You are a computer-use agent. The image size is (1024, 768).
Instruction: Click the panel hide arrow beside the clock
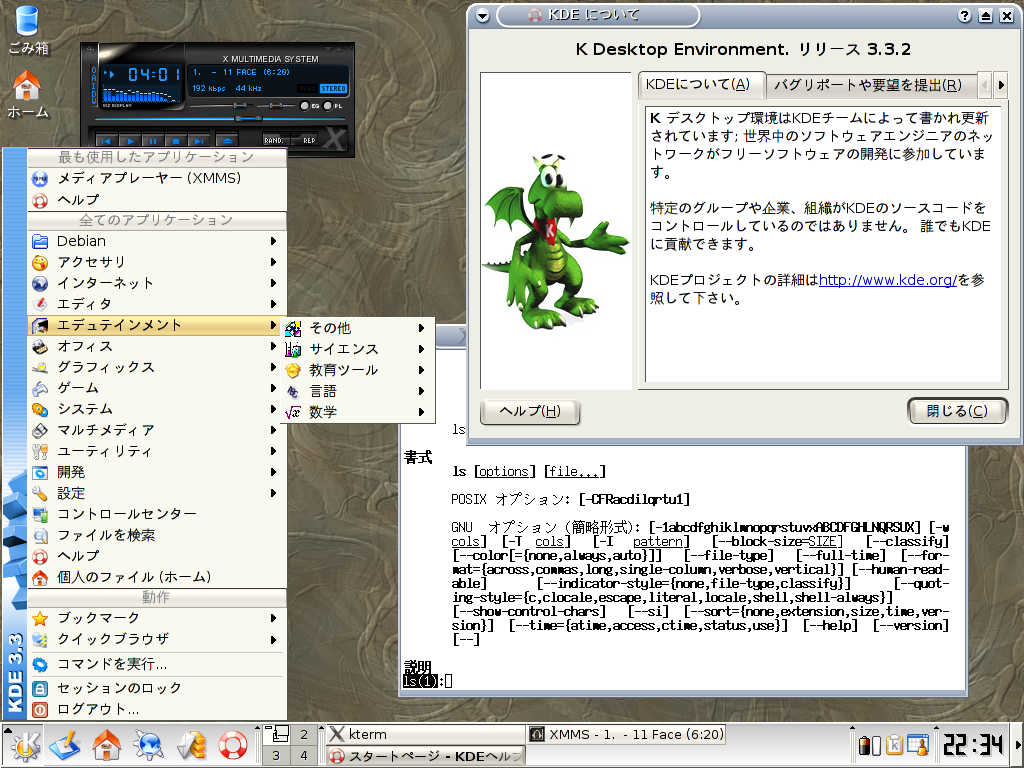[1017, 745]
